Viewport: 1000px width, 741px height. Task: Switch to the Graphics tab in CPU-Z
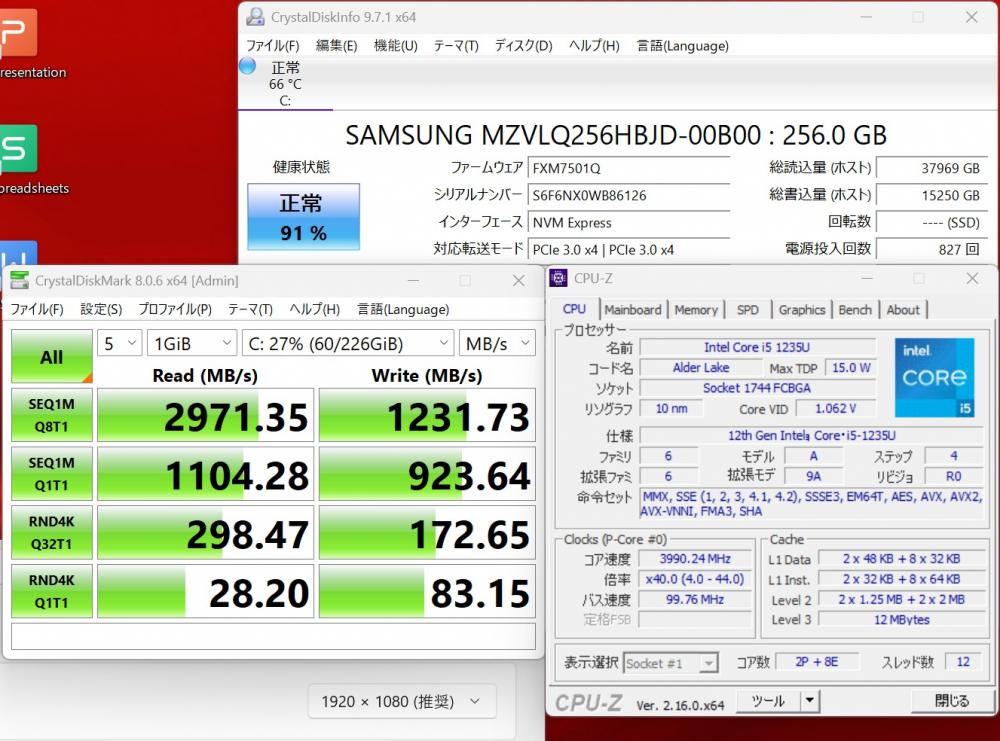[802, 310]
